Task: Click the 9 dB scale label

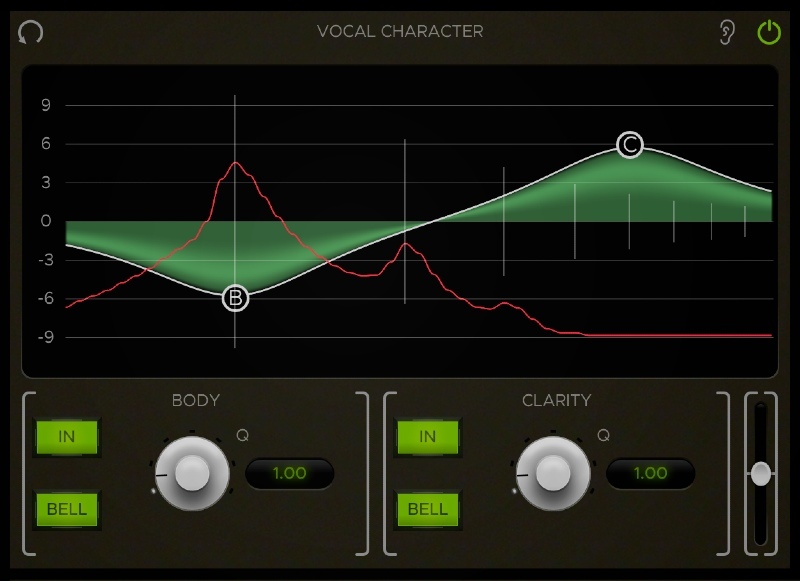Action: (x=46, y=106)
